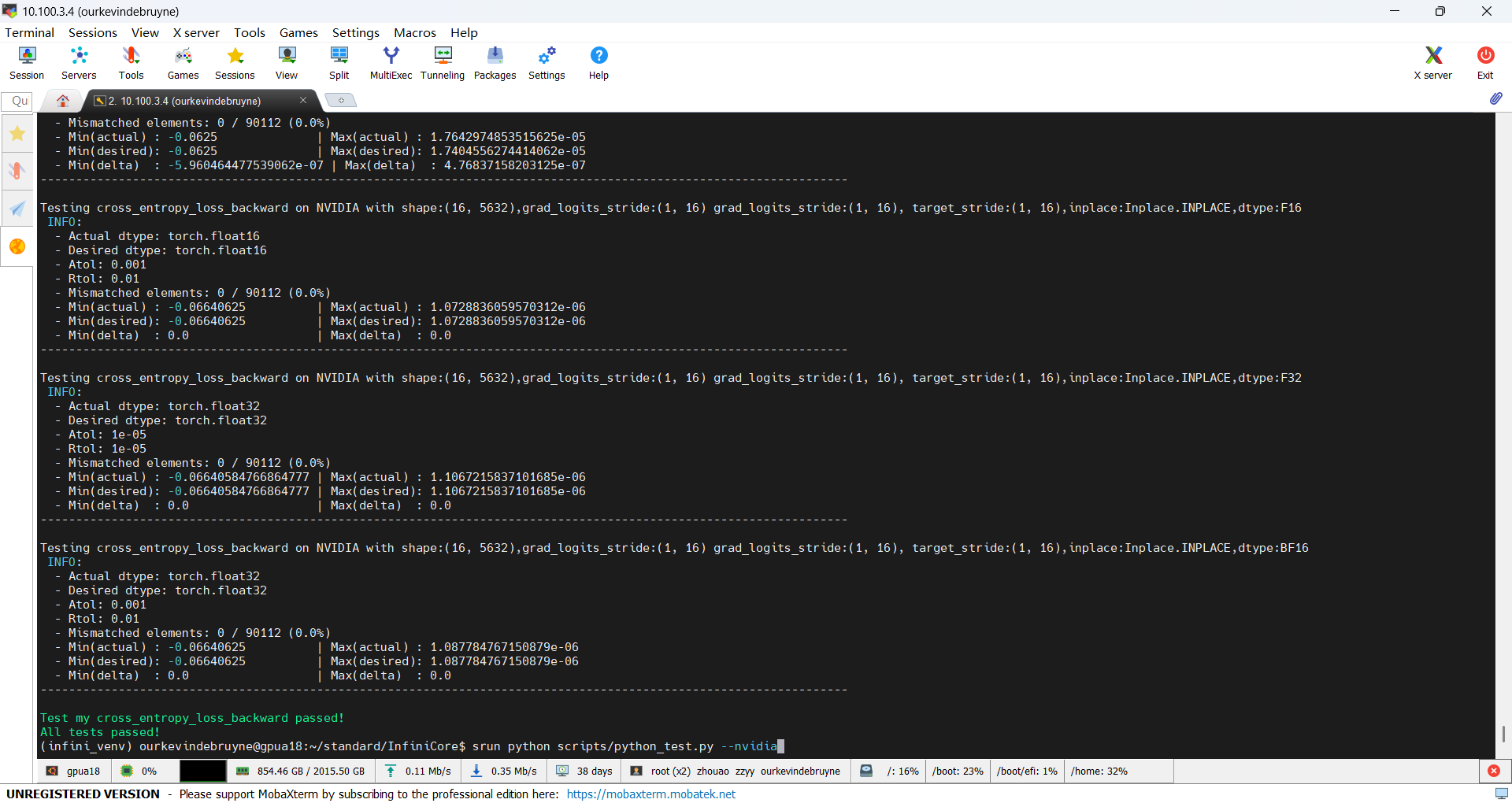Click the CPU usage graph black box

pyautogui.click(x=202, y=771)
